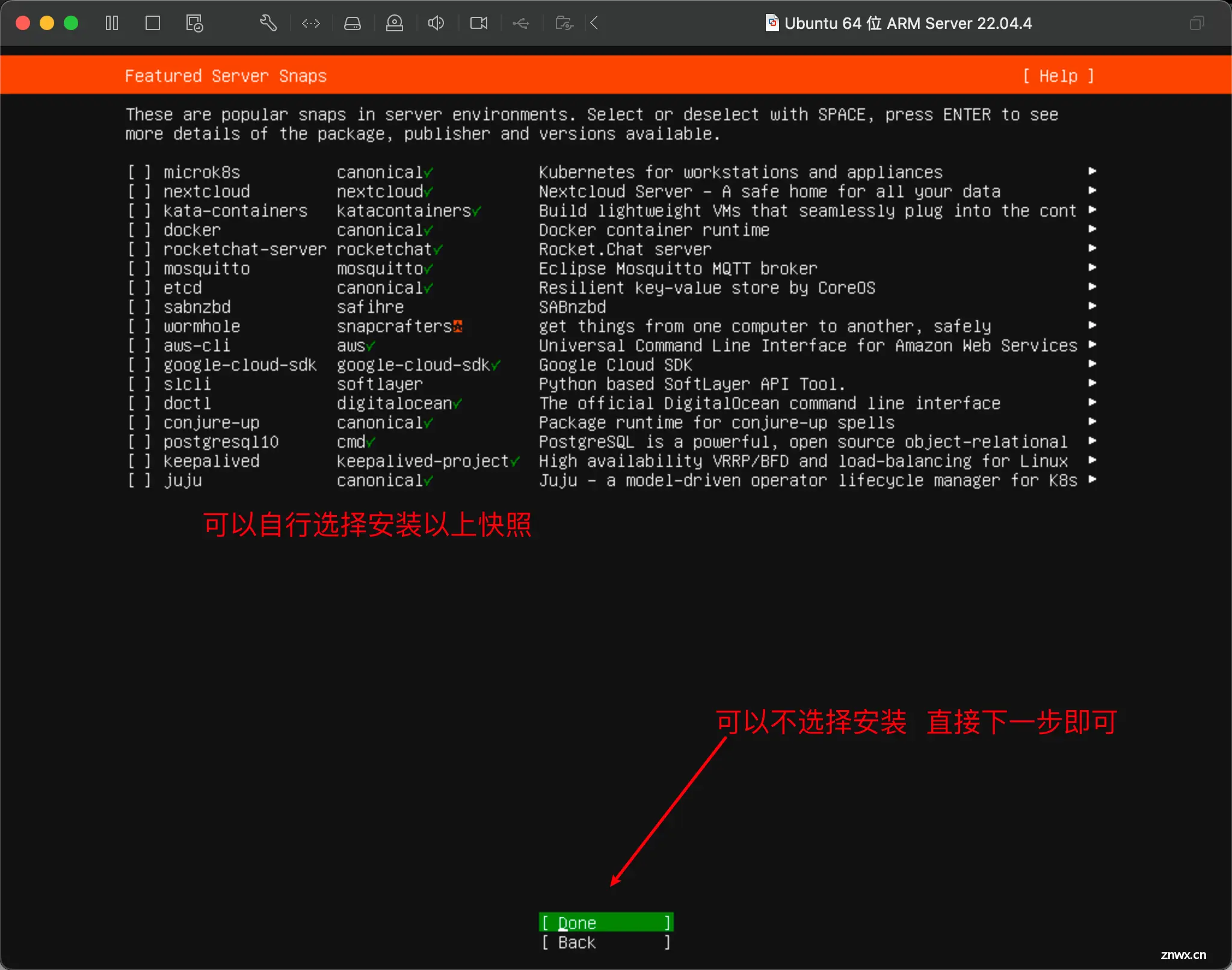Expand details arrow for docker row
This screenshot has width=1232, height=970.
pyautogui.click(x=1092, y=229)
